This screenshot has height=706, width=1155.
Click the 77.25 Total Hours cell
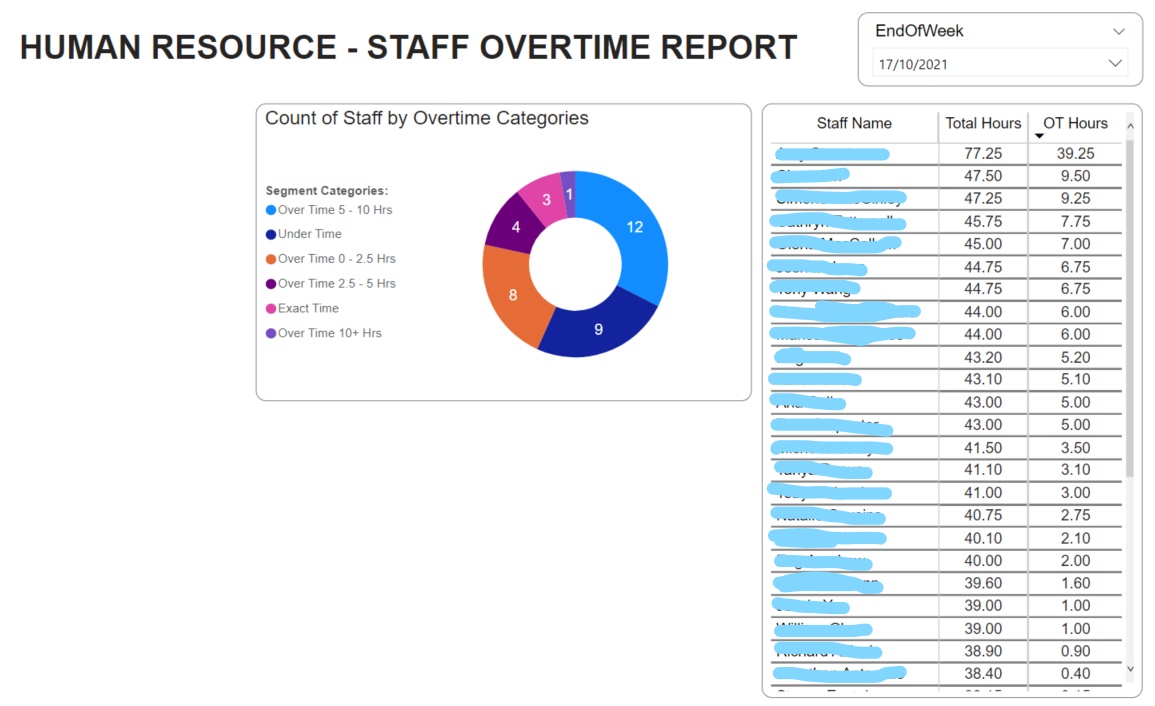[983, 153]
